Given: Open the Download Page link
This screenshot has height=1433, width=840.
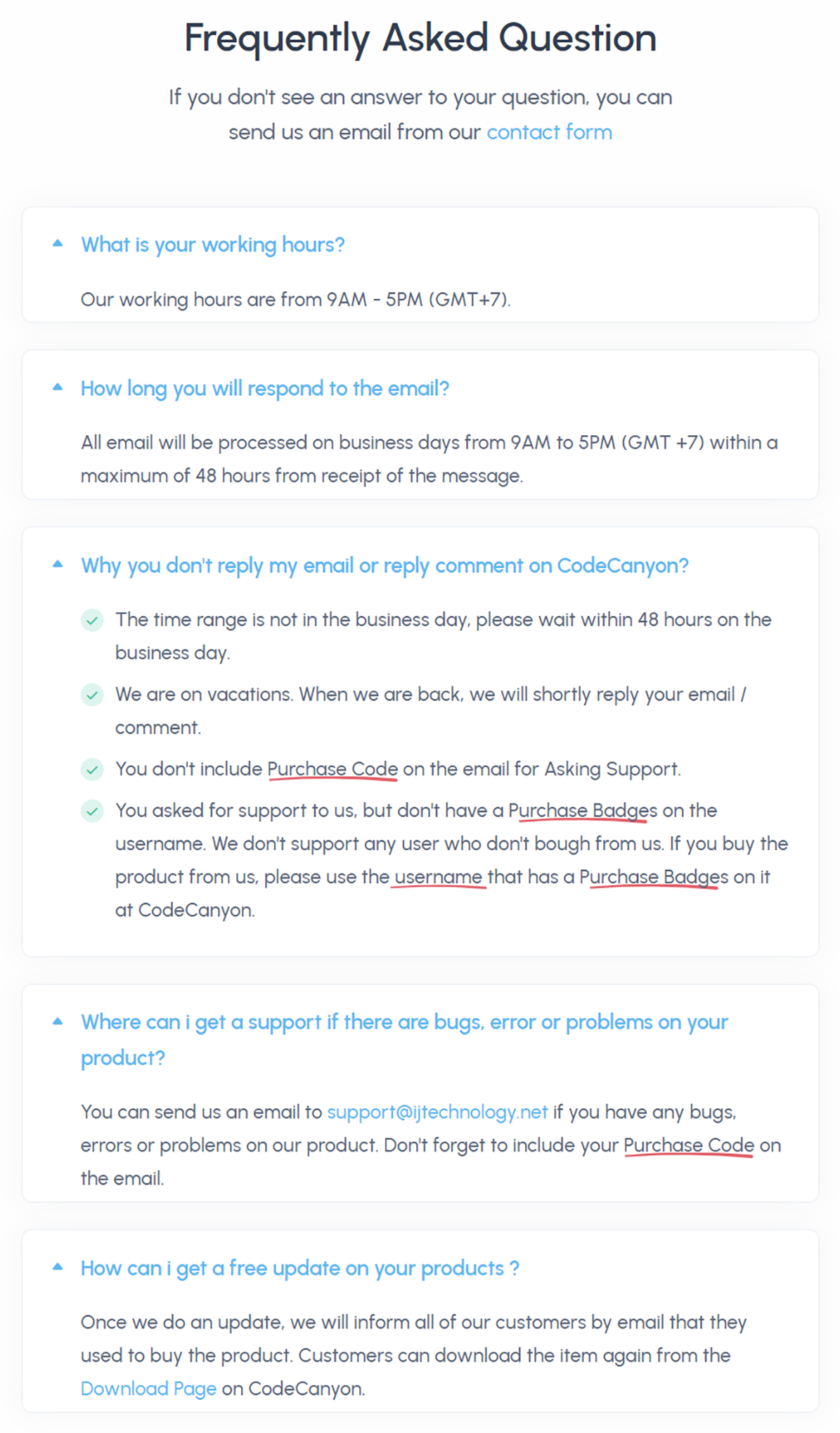Looking at the screenshot, I should click(148, 1389).
